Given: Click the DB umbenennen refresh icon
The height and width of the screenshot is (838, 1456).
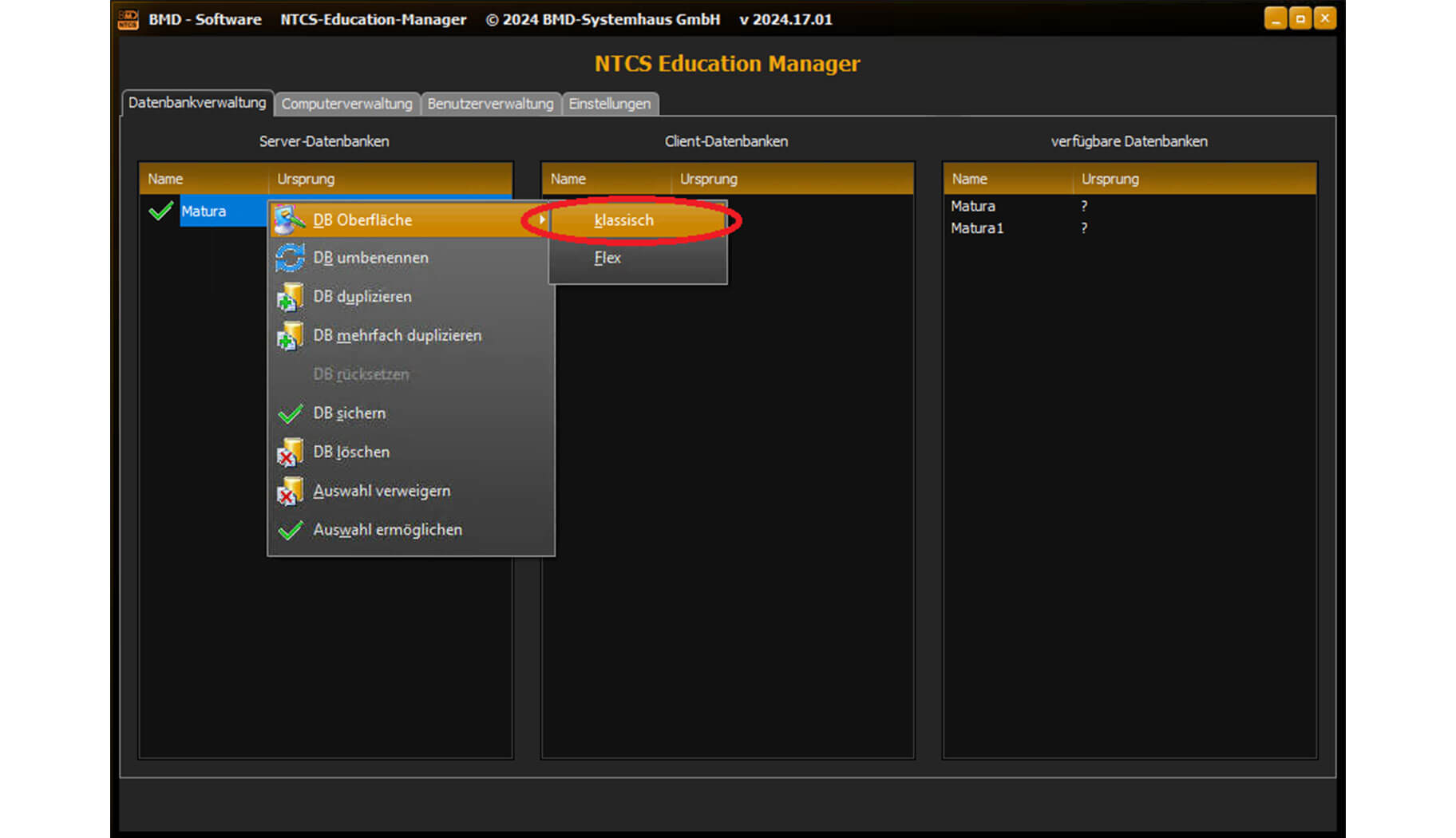Looking at the screenshot, I should point(289,258).
